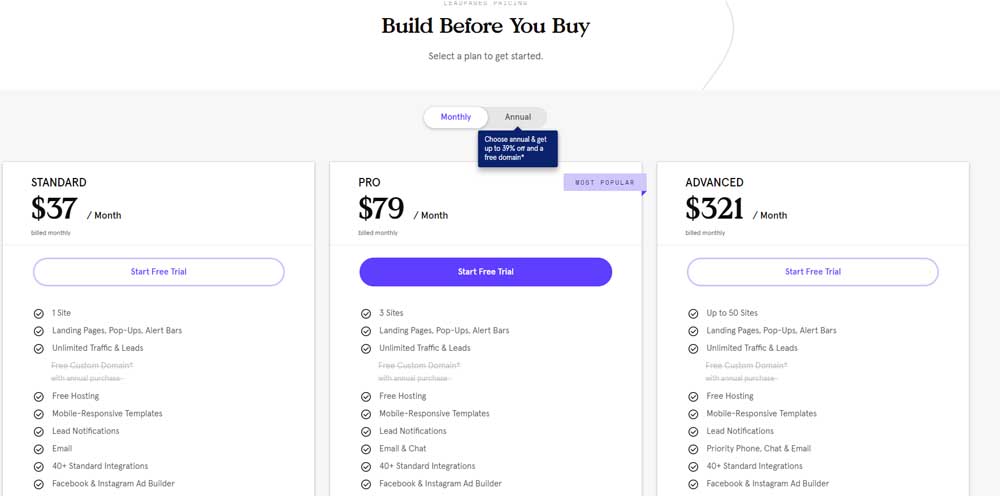Viewport: 1000px width, 496px height.
Task: Click Standard's strikethrough Free Custom Domain text
Action: pyautogui.click(x=92, y=366)
